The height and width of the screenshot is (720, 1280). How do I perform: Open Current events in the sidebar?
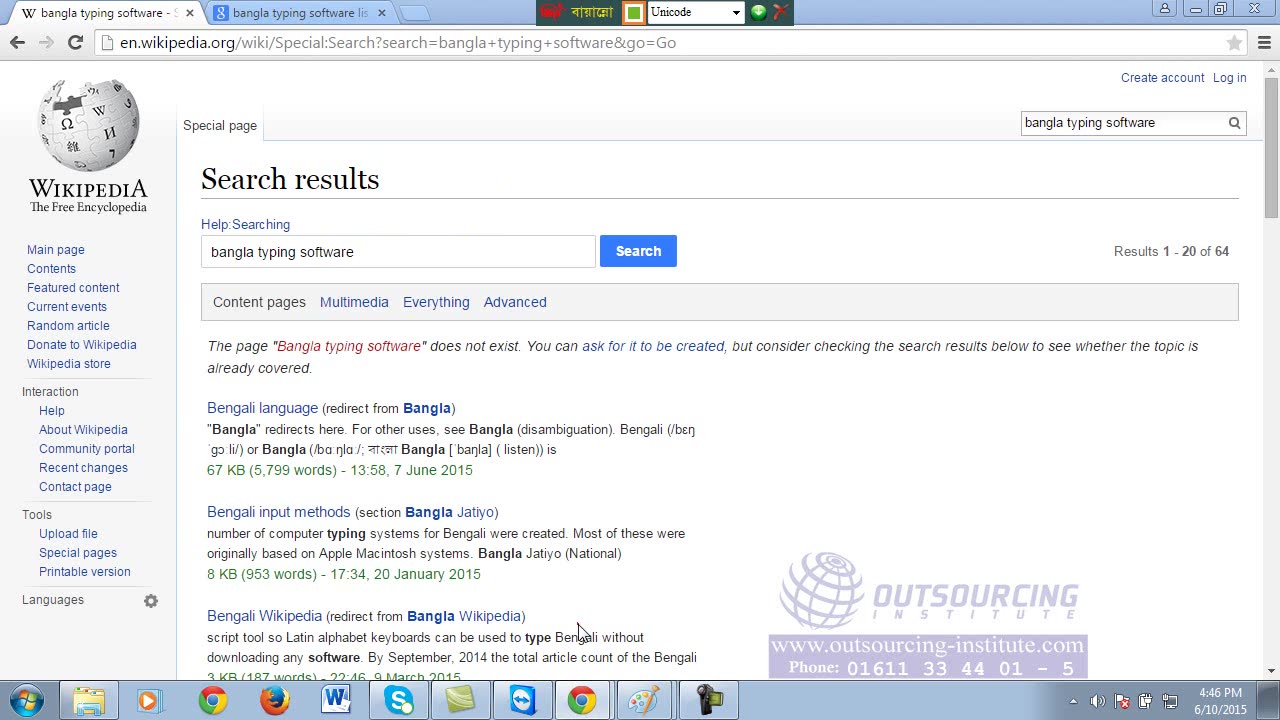pos(67,307)
